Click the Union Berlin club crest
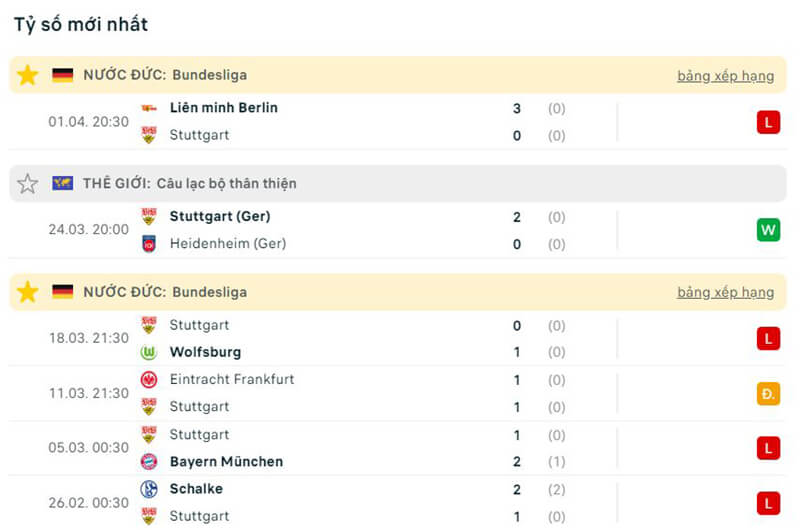This screenshot has width=800, height=530. click(x=149, y=108)
